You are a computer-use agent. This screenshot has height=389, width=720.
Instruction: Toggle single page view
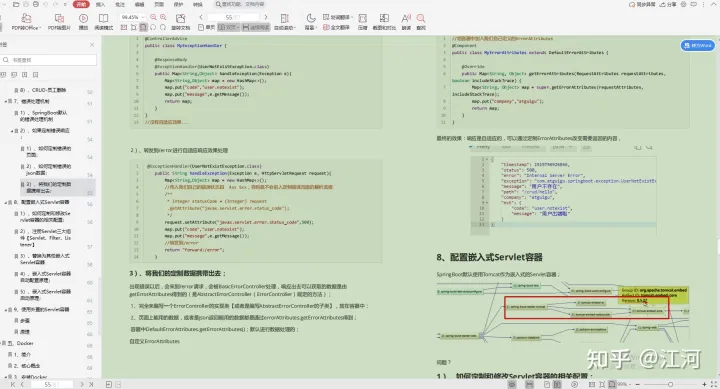[x=207, y=28]
